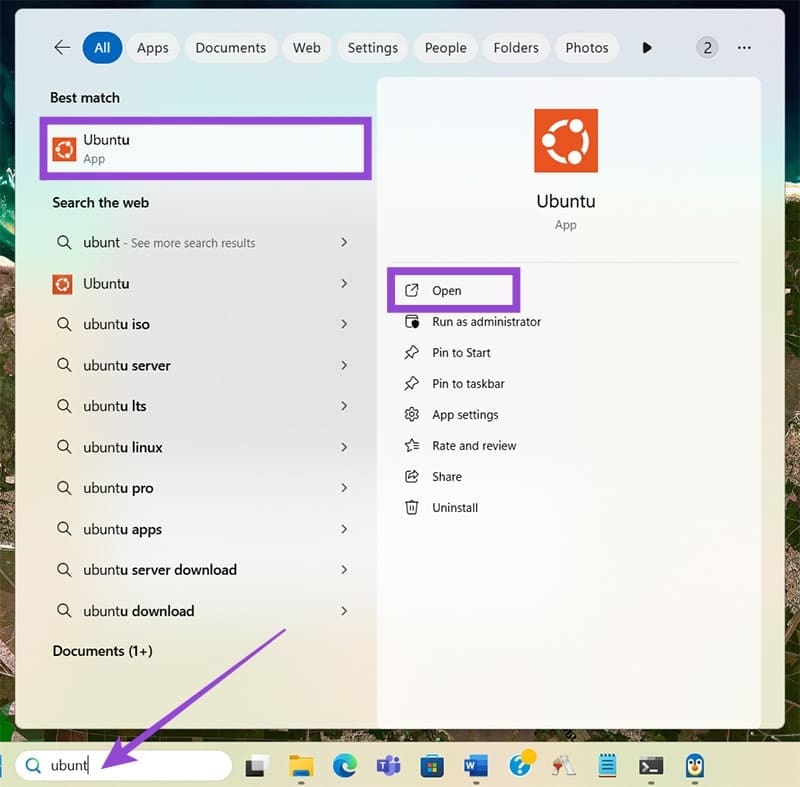This screenshot has height=787, width=800.
Task: Select the 'ubuntu linux' suggestion
Action: (202, 447)
